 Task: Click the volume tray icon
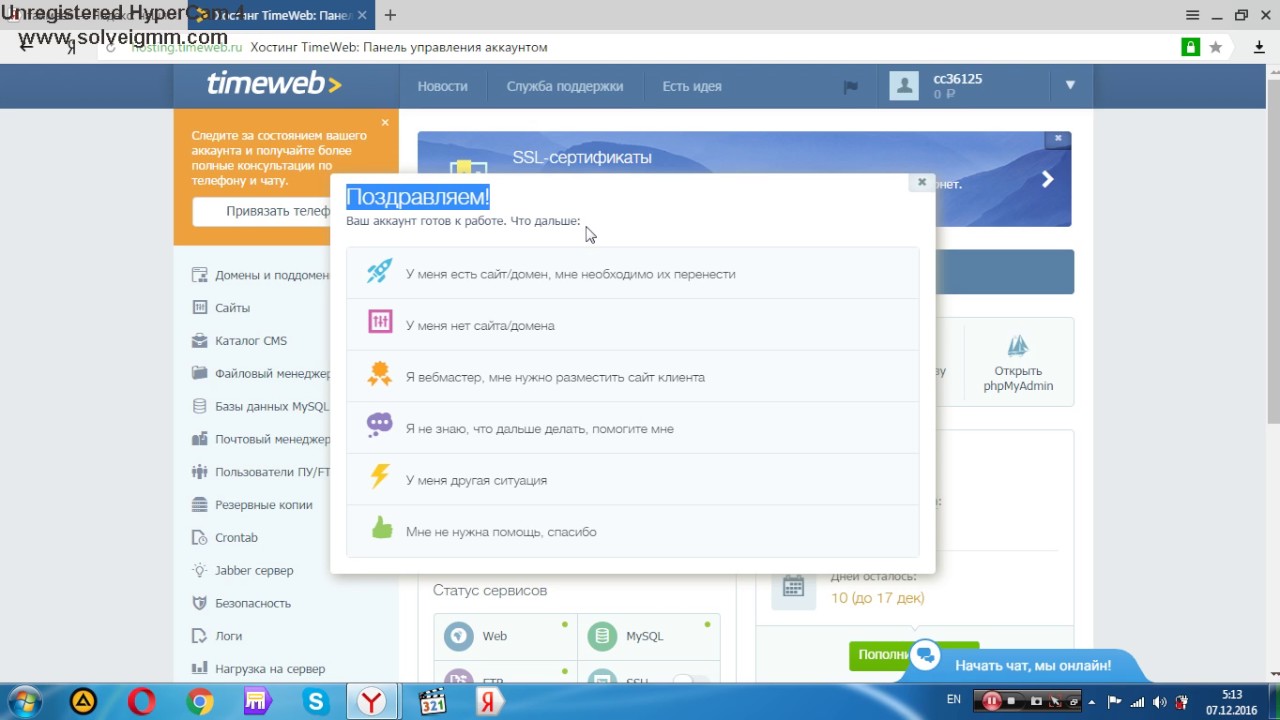click(1159, 702)
